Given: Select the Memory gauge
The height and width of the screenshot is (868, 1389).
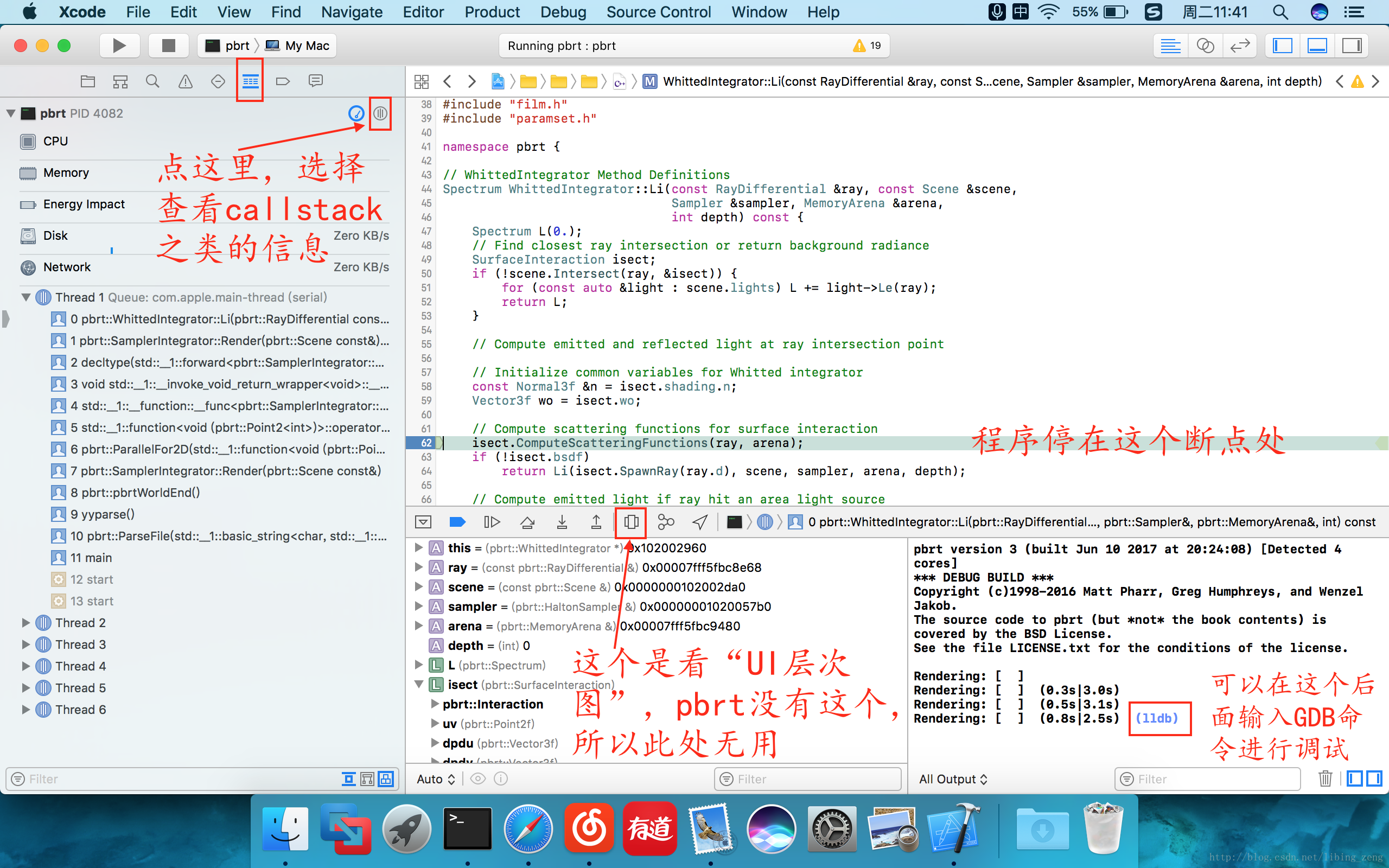Looking at the screenshot, I should [205, 173].
